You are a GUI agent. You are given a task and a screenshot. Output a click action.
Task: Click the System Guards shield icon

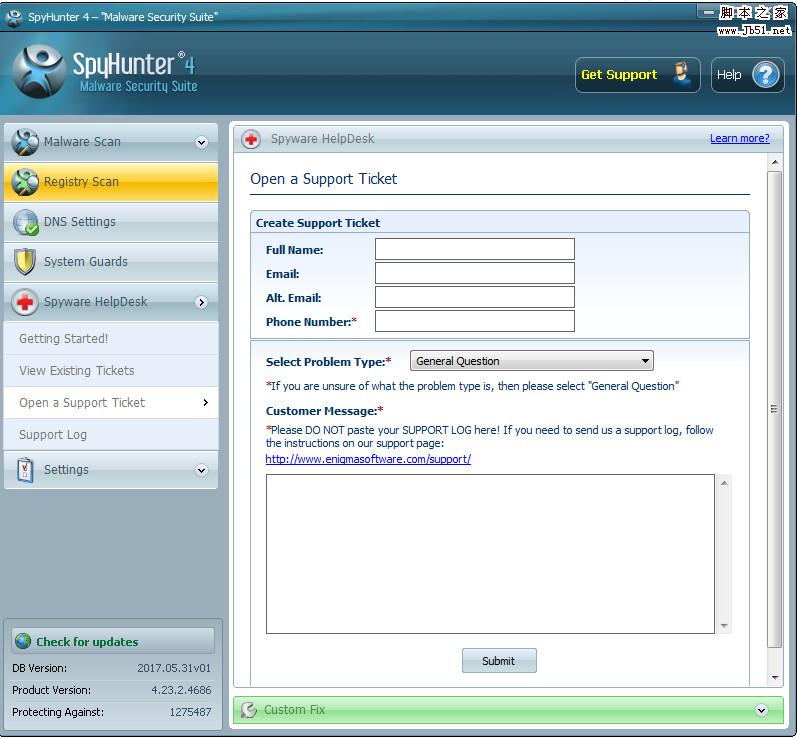coord(24,262)
